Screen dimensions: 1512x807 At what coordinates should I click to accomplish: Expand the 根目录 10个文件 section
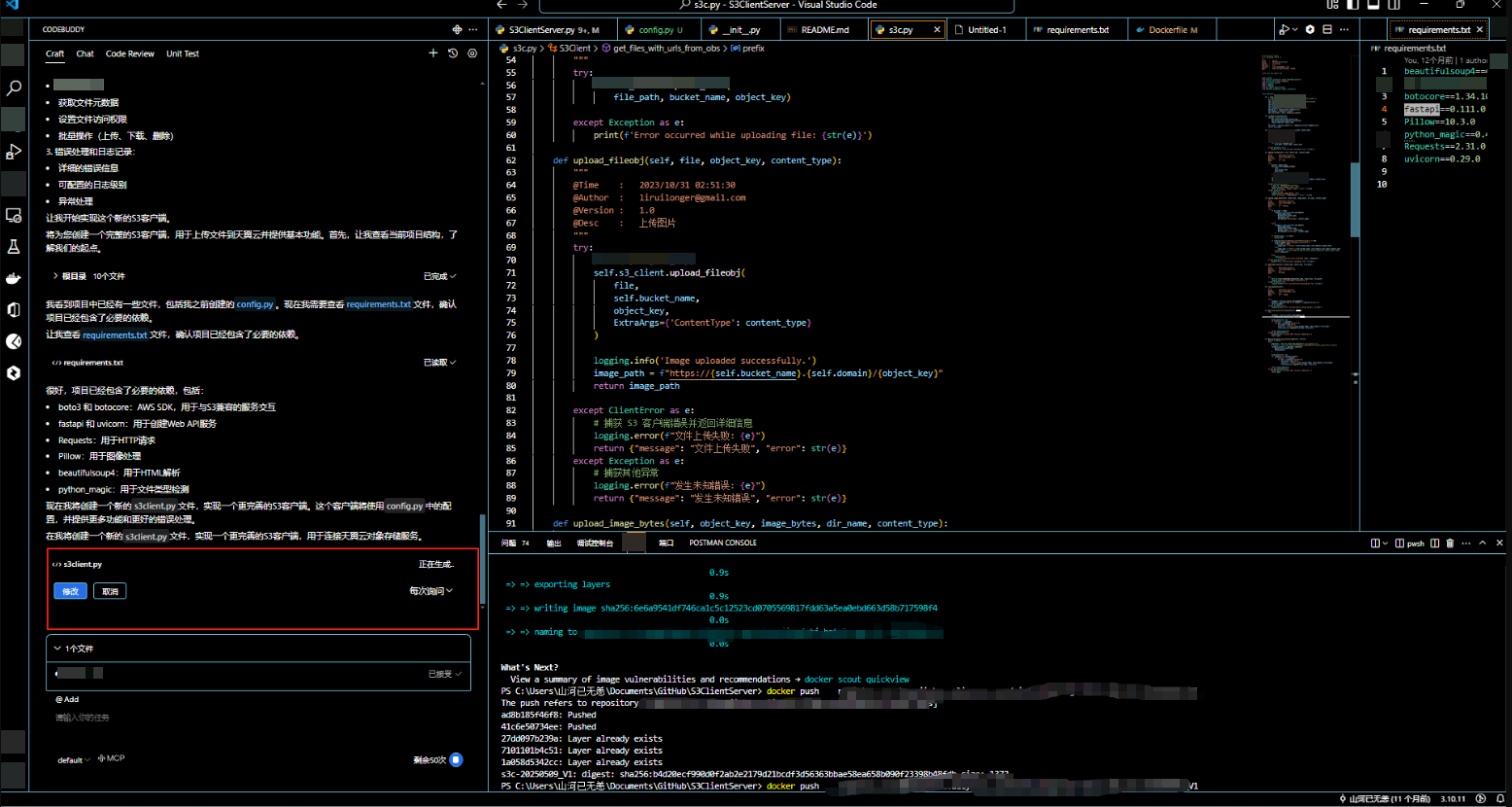(x=89, y=276)
